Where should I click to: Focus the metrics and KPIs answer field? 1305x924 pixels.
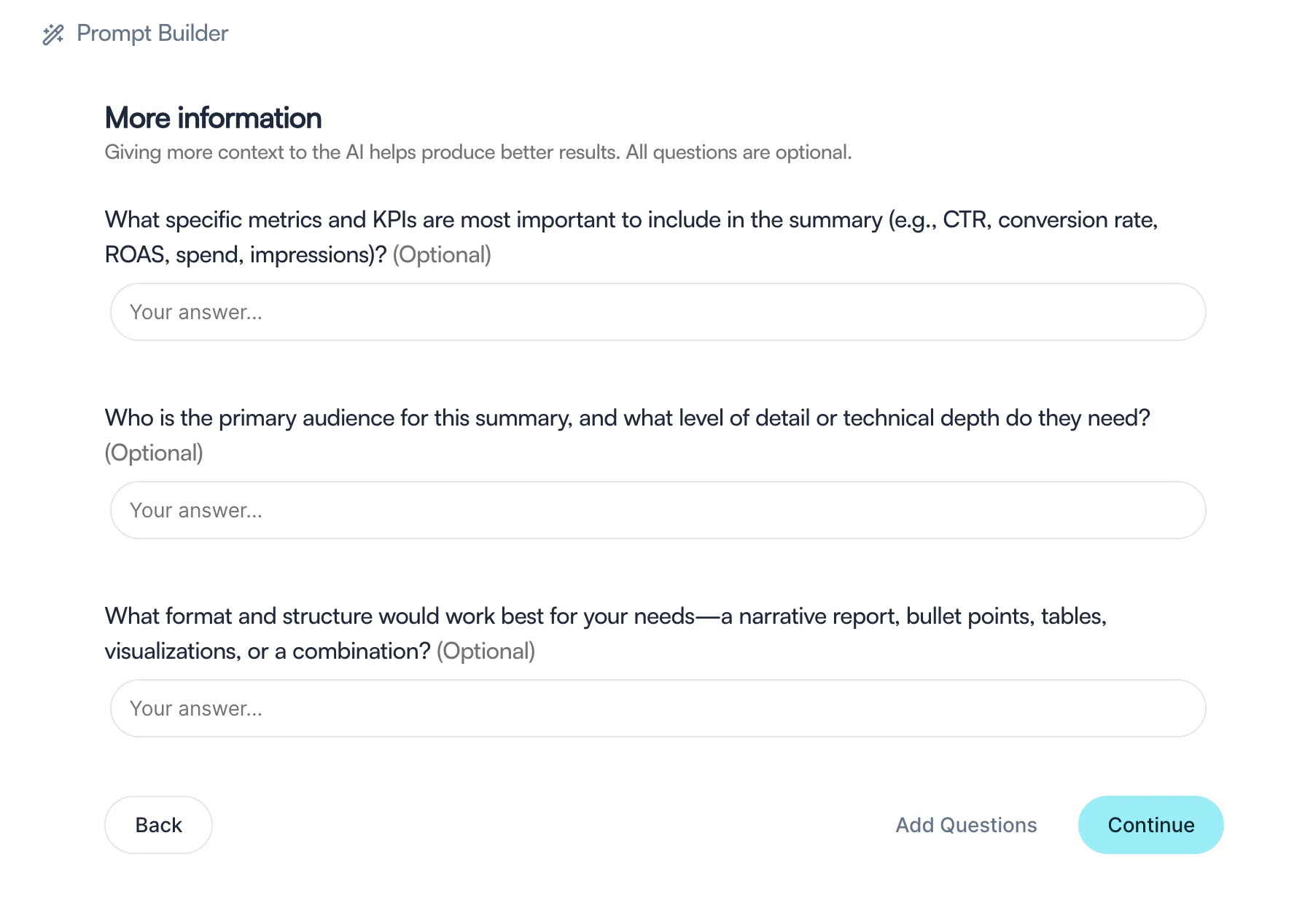click(x=658, y=312)
